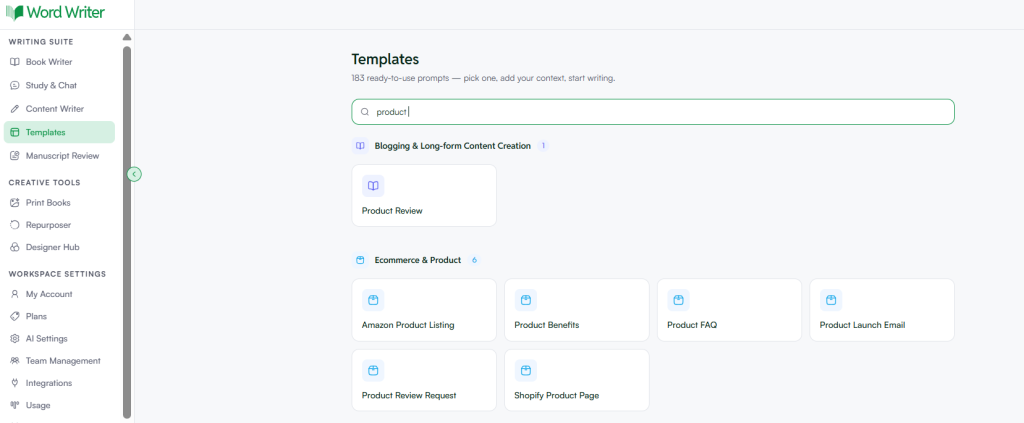Go to My Account settings
The height and width of the screenshot is (423, 1024).
(59, 294)
